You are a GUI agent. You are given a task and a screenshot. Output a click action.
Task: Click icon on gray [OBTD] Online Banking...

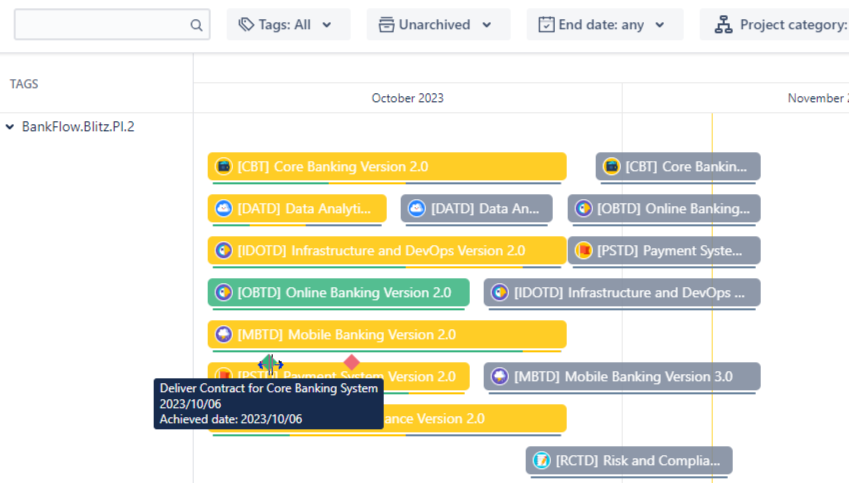click(583, 208)
